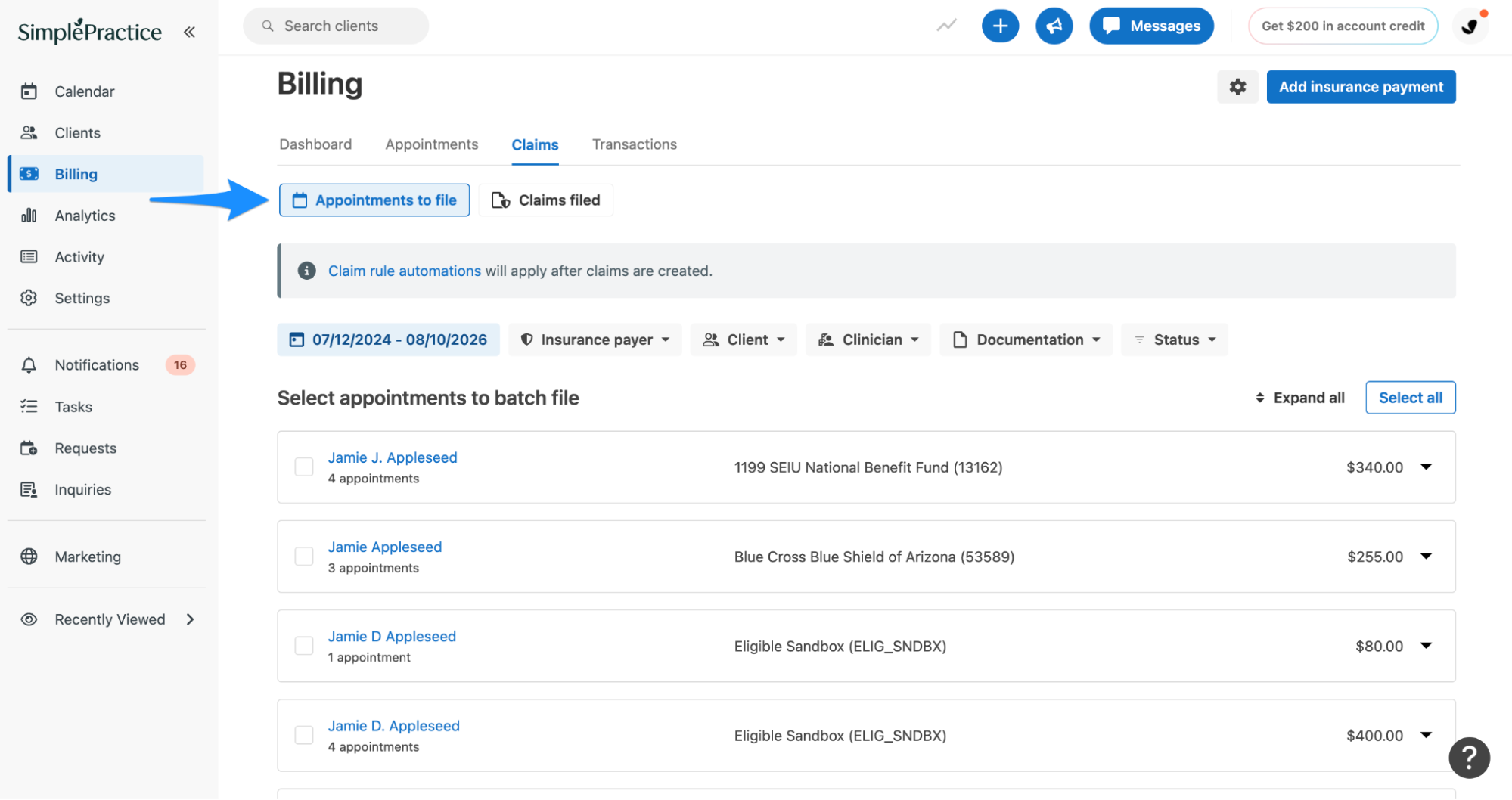Click the Select all button

pos(1410,398)
